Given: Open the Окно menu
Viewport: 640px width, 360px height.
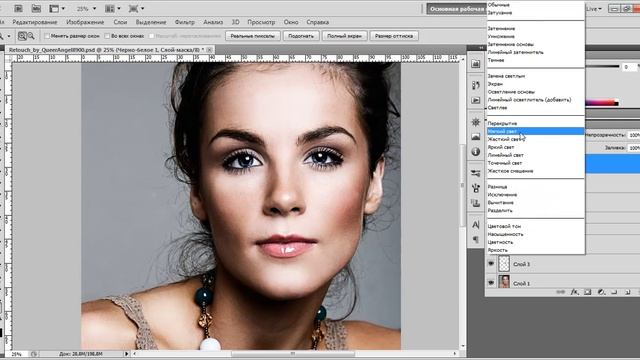Looking at the screenshot, I should (291, 22).
